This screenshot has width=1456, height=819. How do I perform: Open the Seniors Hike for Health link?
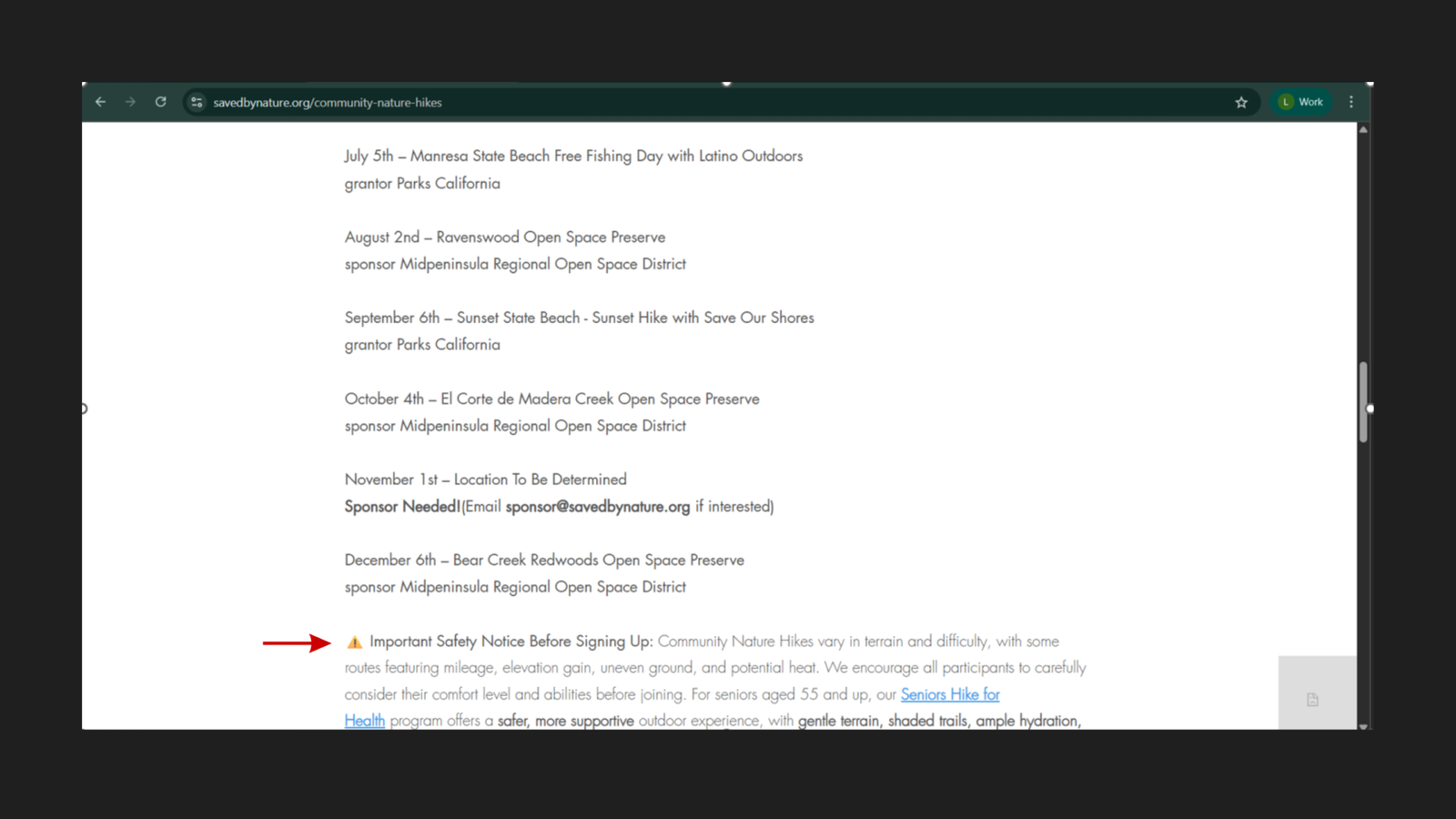[x=949, y=694]
